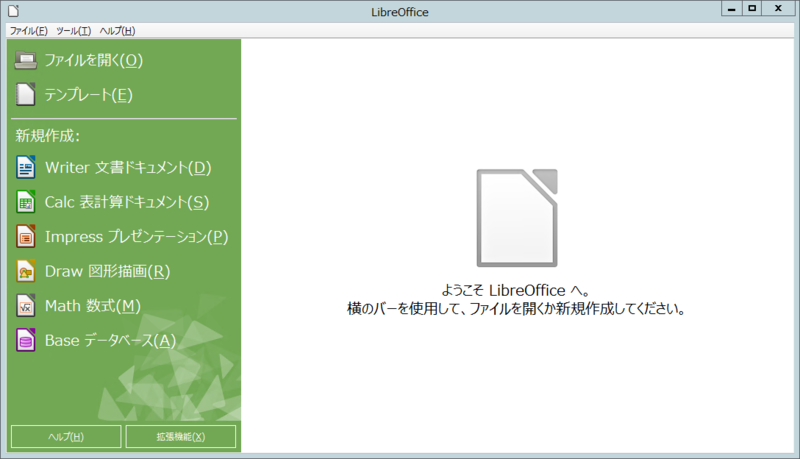Screen dimensions: 800x459
Task: Start a new Impress プレゼンテーション
Action: coord(137,237)
